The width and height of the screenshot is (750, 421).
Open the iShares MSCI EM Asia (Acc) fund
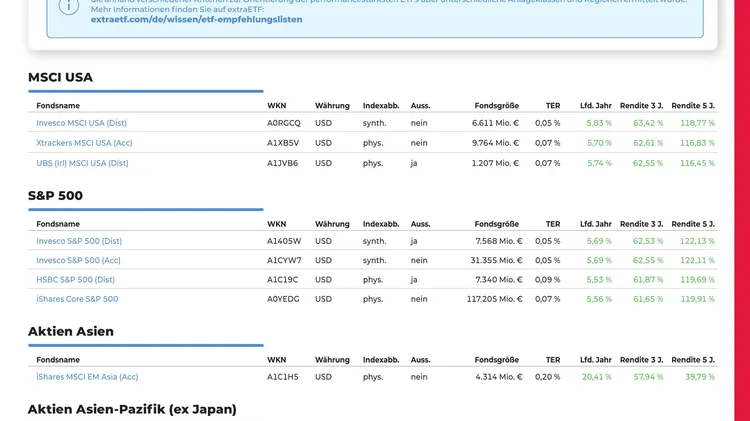(87, 377)
